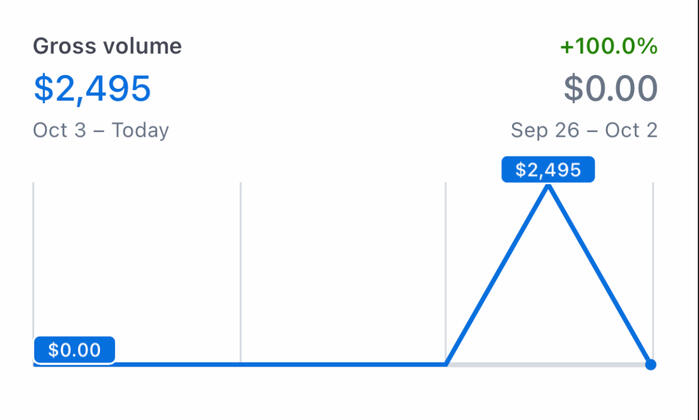The width and height of the screenshot is (699, 420).
Task: Click the green +100.0% change indicator
Action: [609, 46]
